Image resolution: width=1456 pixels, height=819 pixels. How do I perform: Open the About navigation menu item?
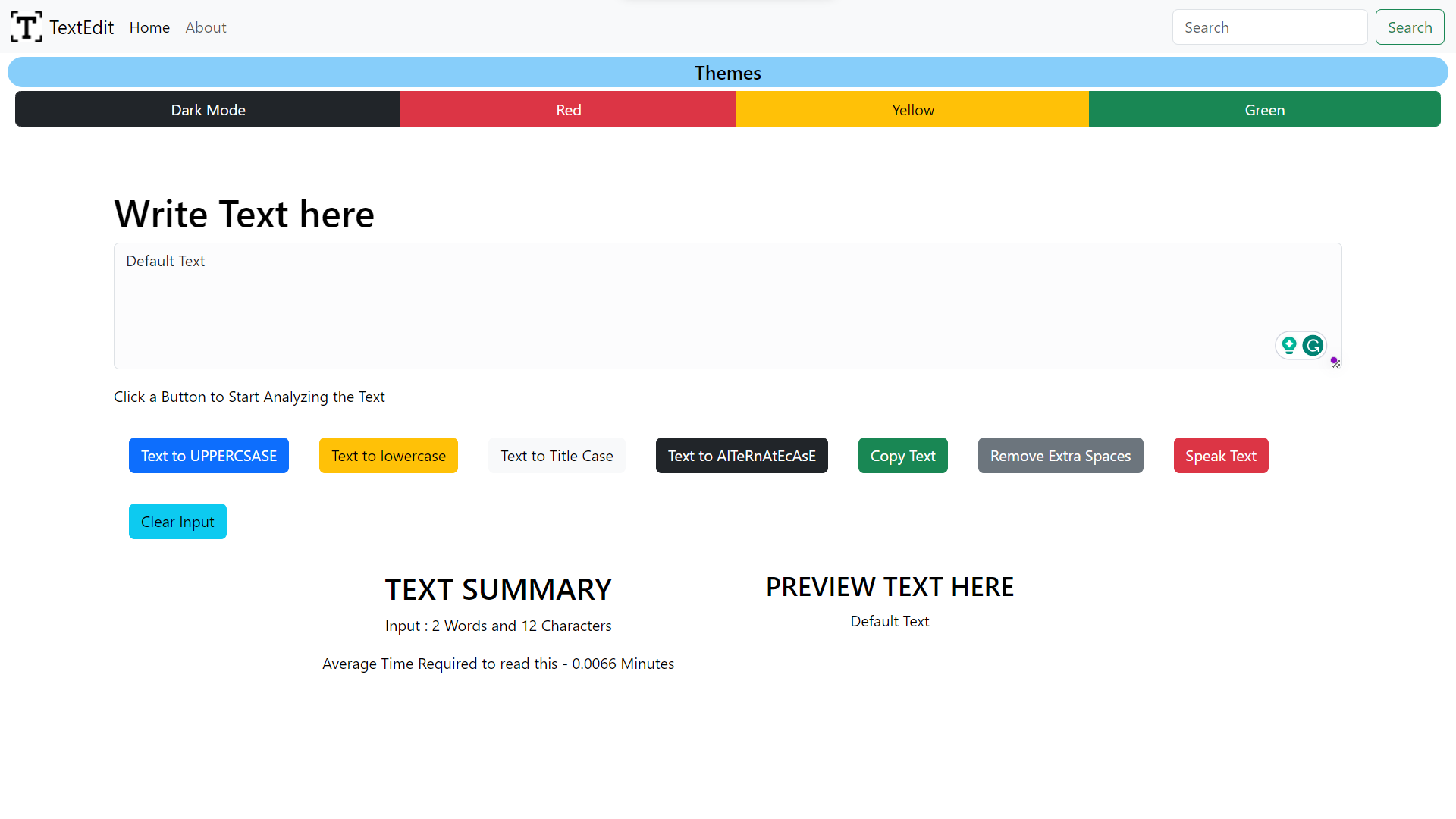(x=205, y=27)
